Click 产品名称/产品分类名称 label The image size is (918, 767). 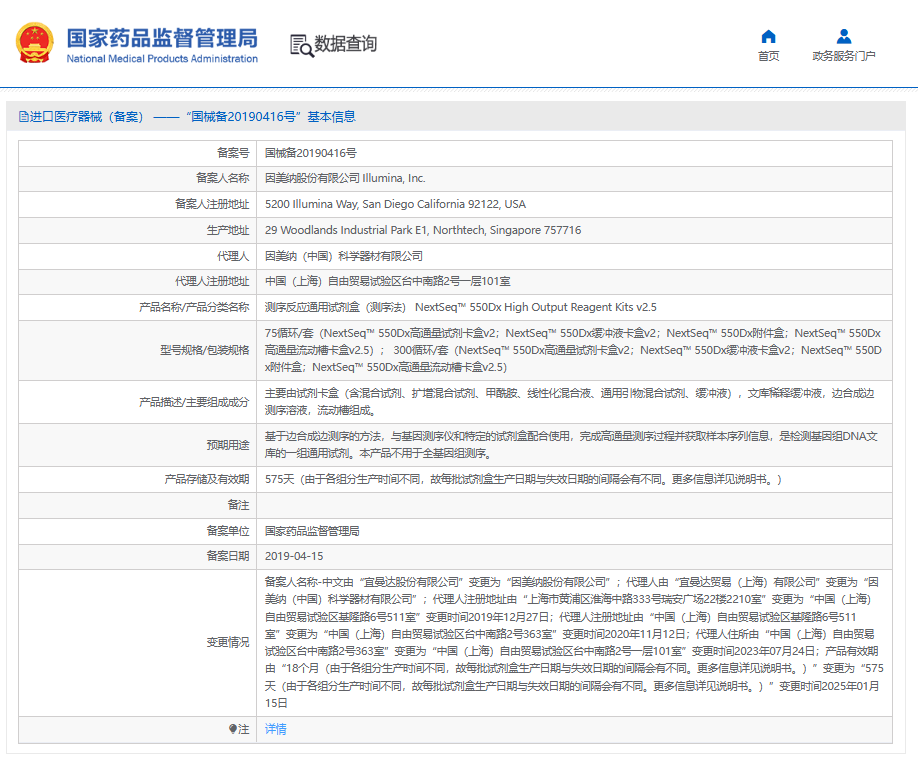pyautogui.click(x=194, y=307)
